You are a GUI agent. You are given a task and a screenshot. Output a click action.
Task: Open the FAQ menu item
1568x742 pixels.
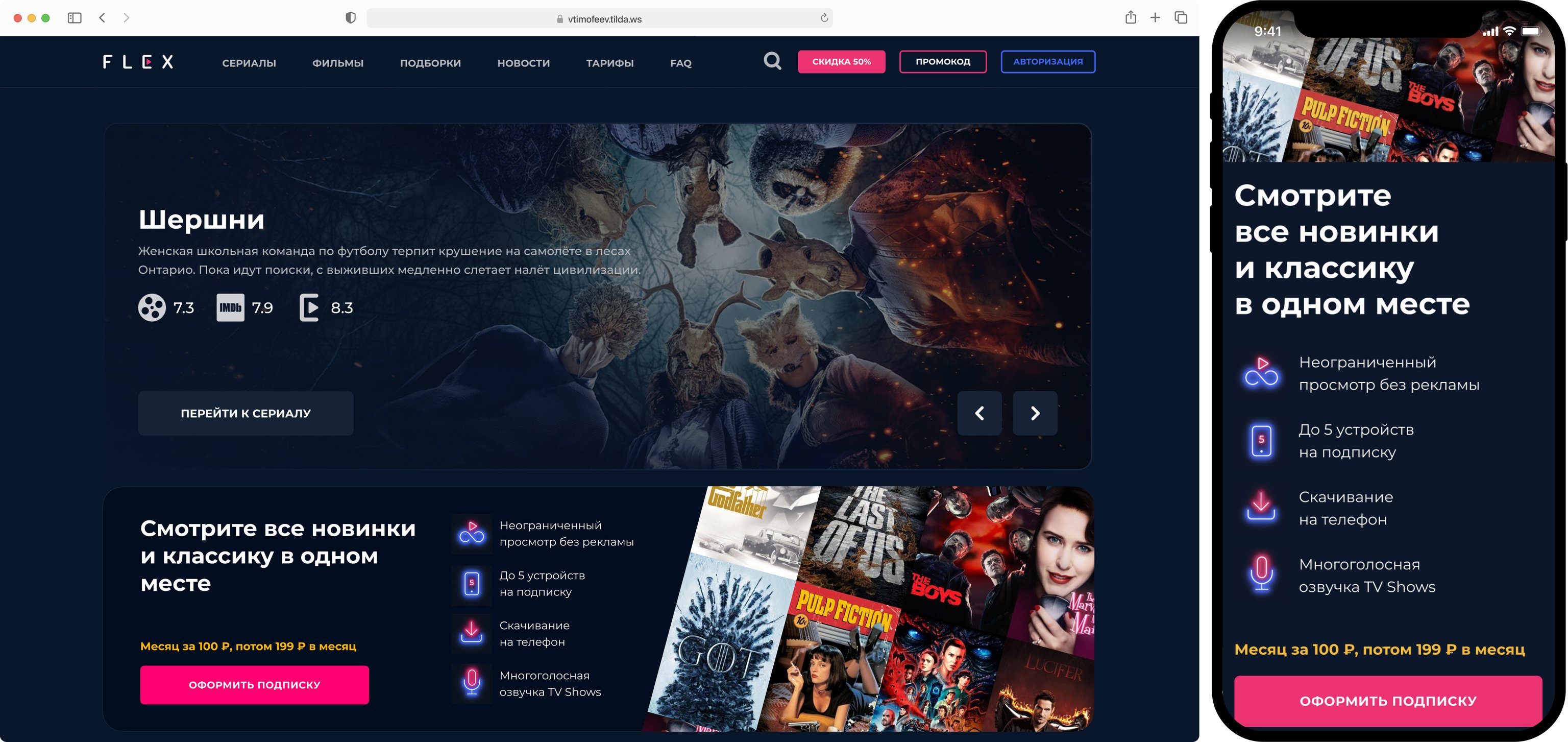[x=680, y=63]
